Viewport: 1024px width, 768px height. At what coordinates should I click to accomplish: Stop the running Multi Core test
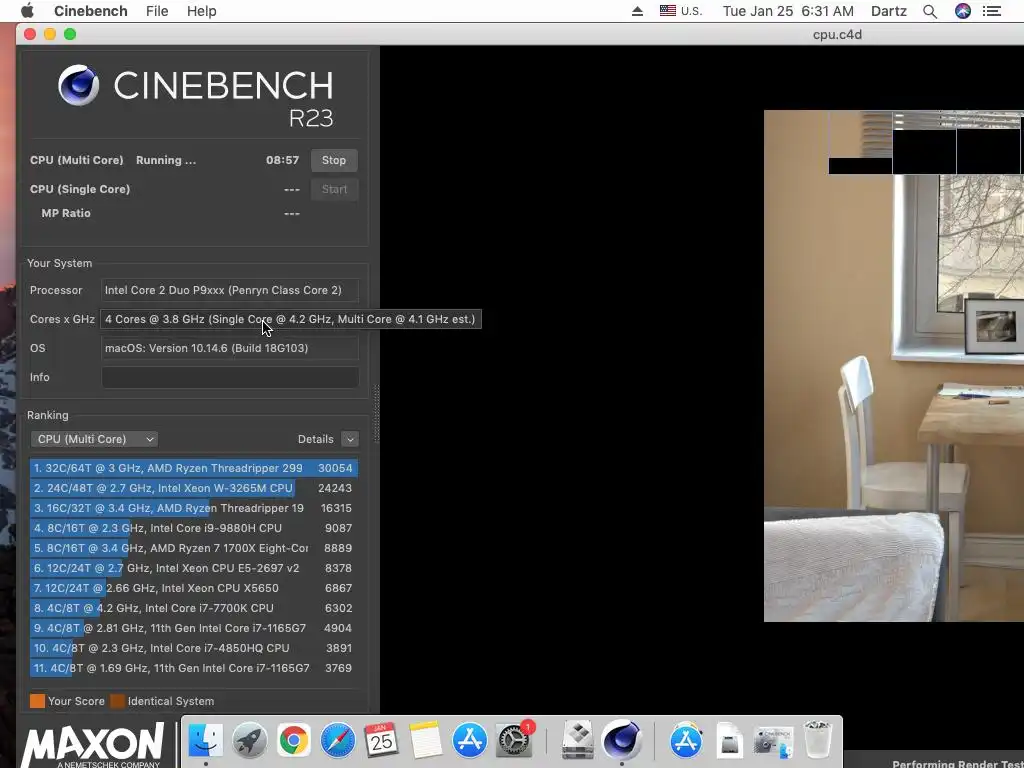pos(334,160)
